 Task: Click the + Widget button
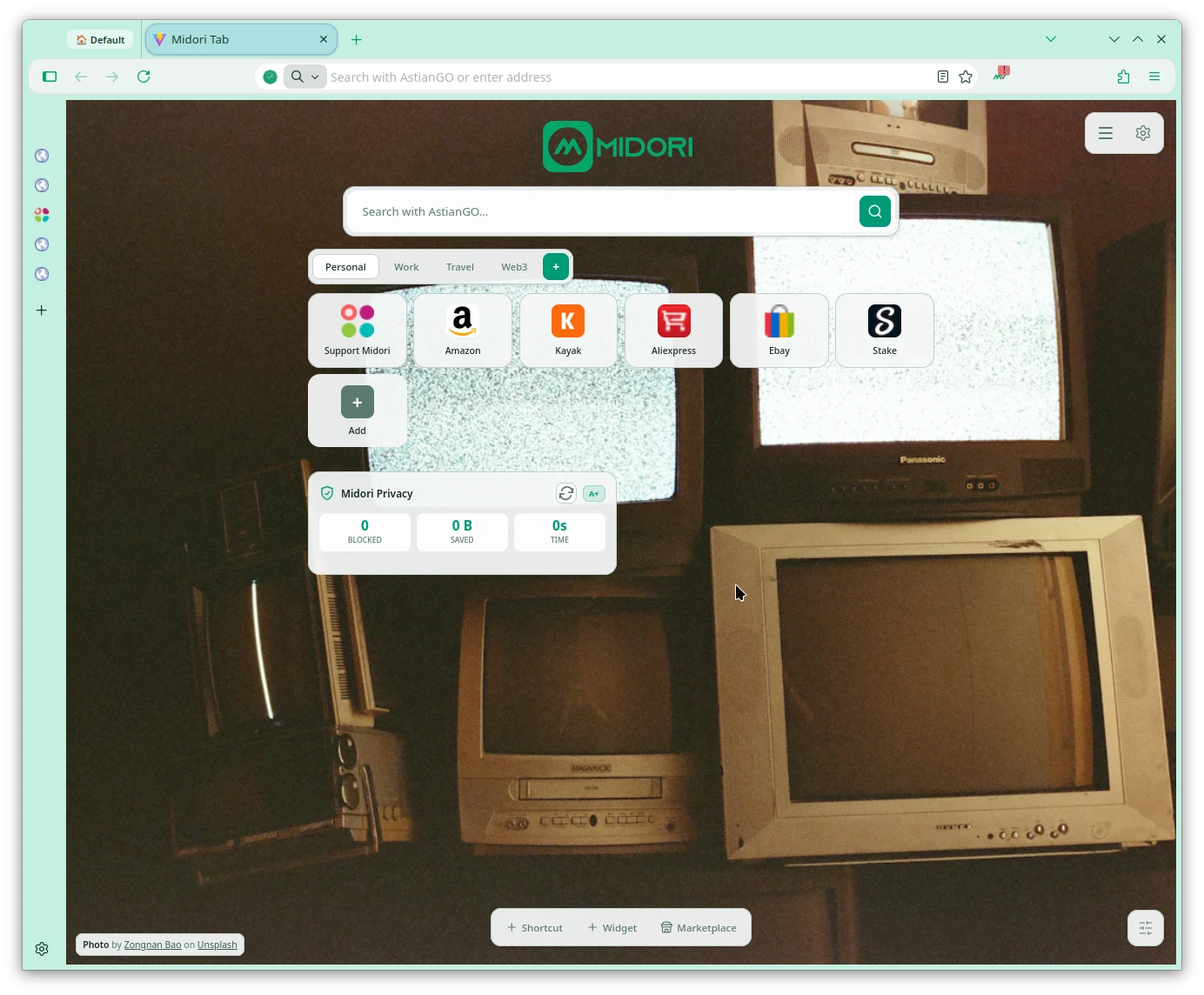click(x=612, y=928)
